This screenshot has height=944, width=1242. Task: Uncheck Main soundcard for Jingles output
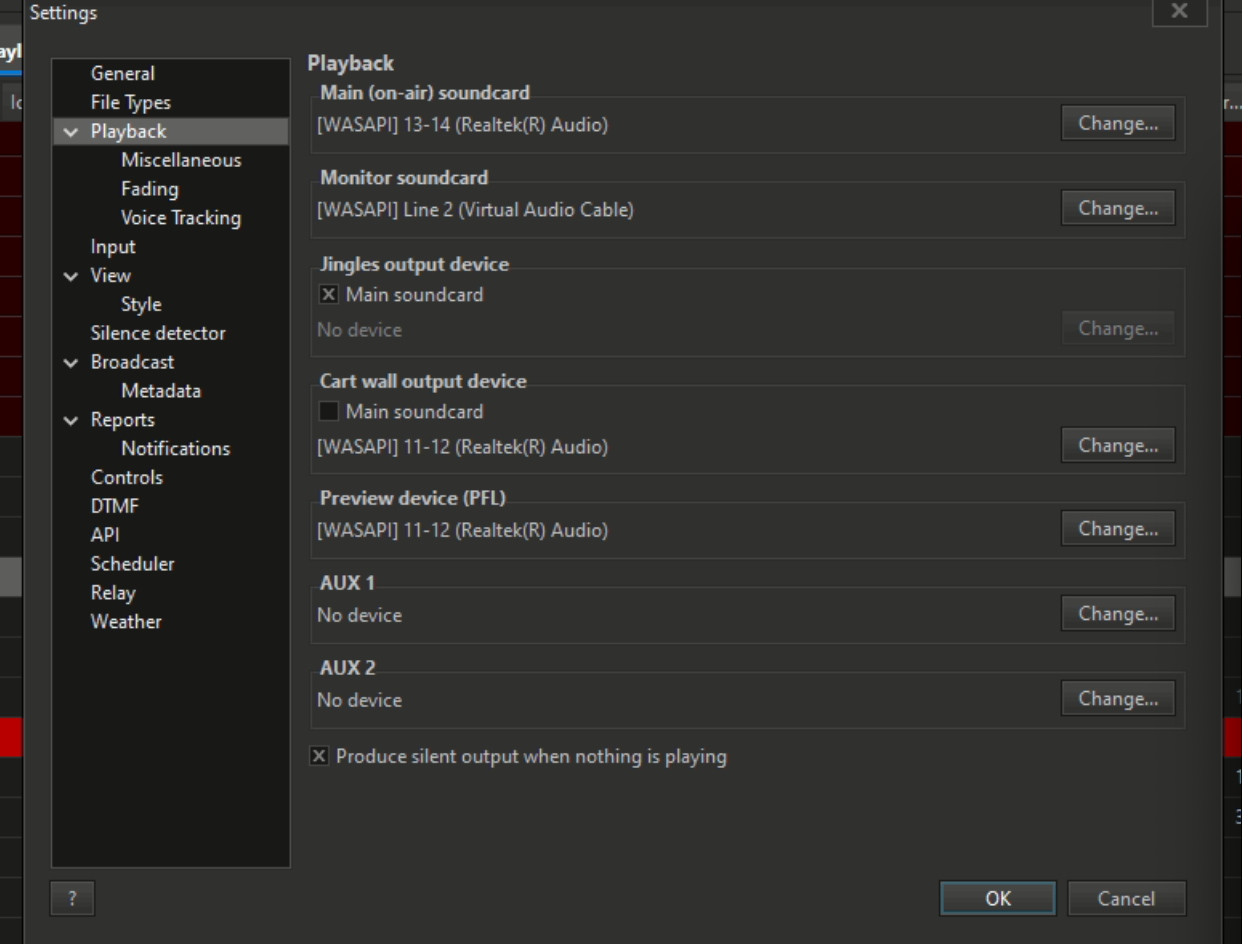click(327, 295)
